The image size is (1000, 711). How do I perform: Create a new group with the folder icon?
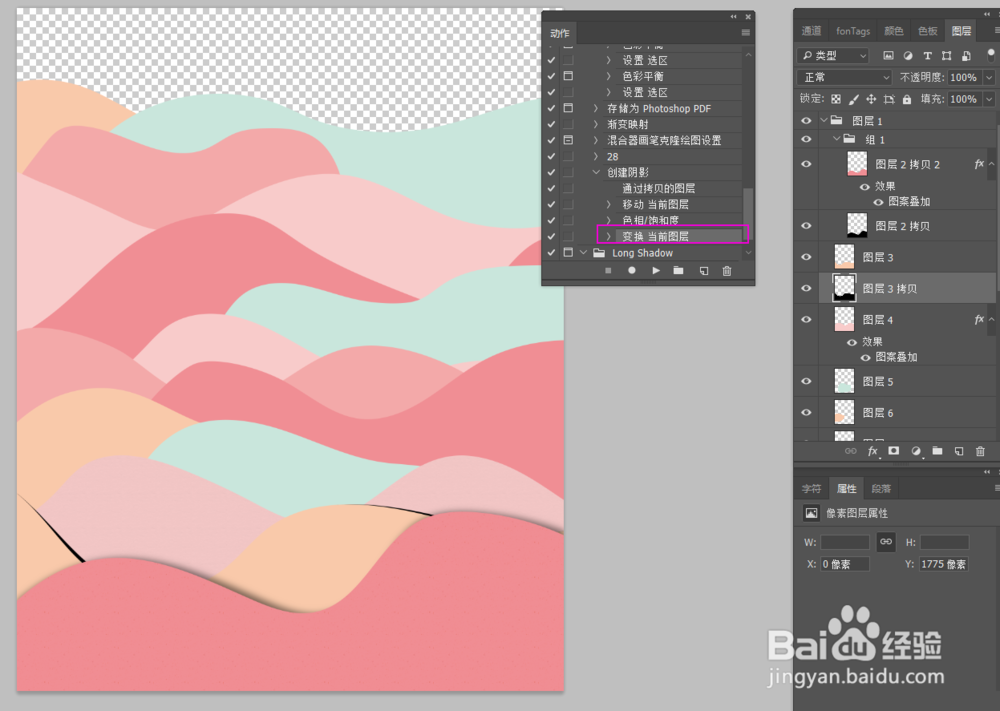[x=936, y=451]
